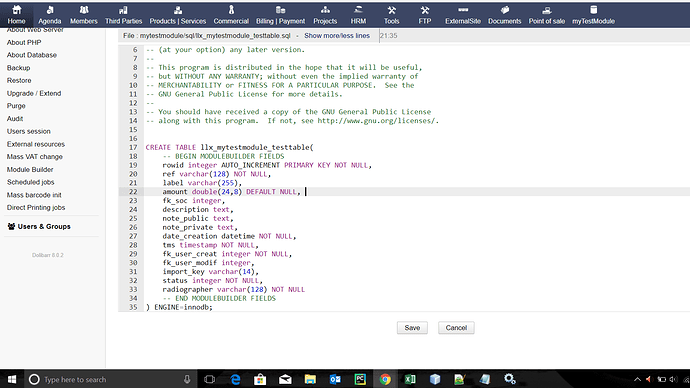
Task: Cancel editing the SQL file
Action: click(x=456, y=328)
